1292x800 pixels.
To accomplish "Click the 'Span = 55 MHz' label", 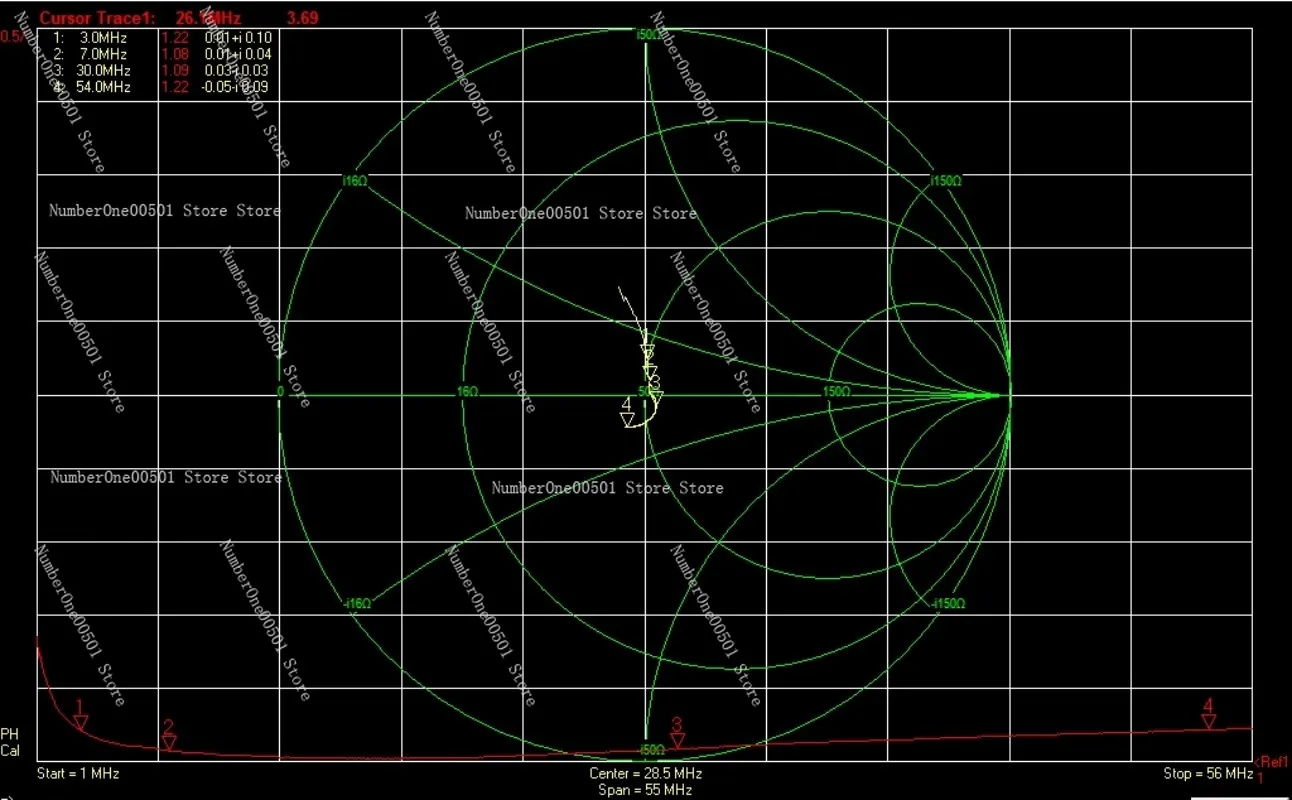I will click(x=646, y=790).
